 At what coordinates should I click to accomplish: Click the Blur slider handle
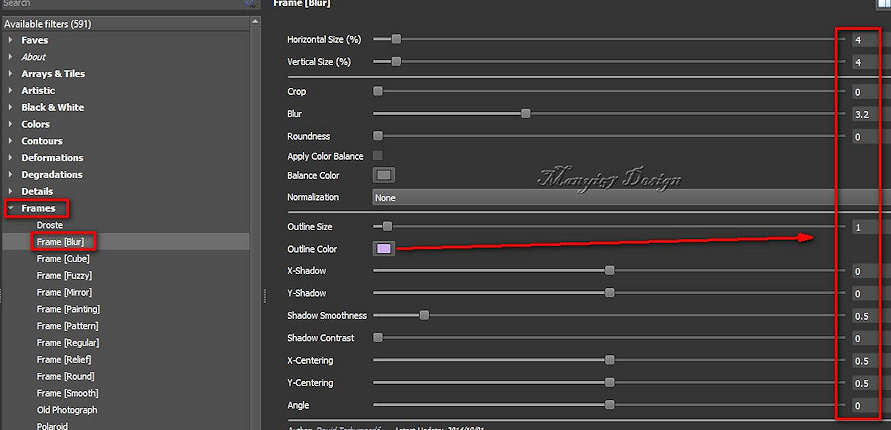(525, 114)
